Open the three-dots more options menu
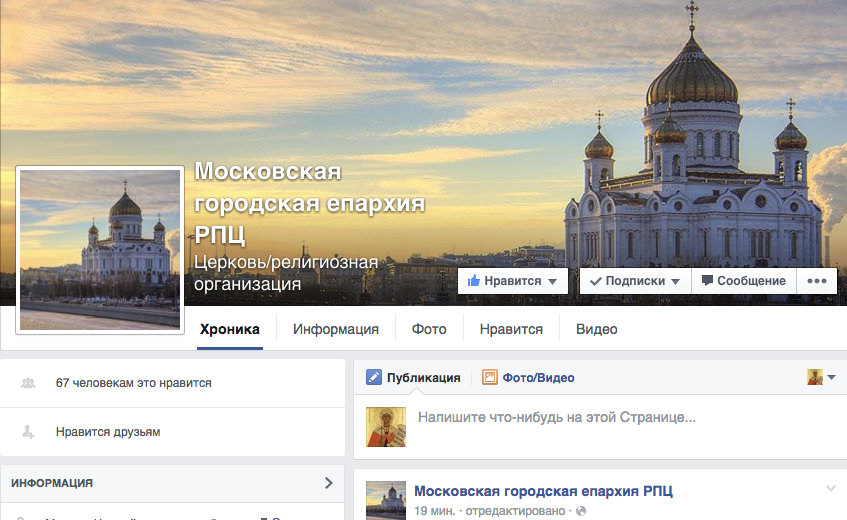Viewport: 847px width, 520px height. coord(817,281)
